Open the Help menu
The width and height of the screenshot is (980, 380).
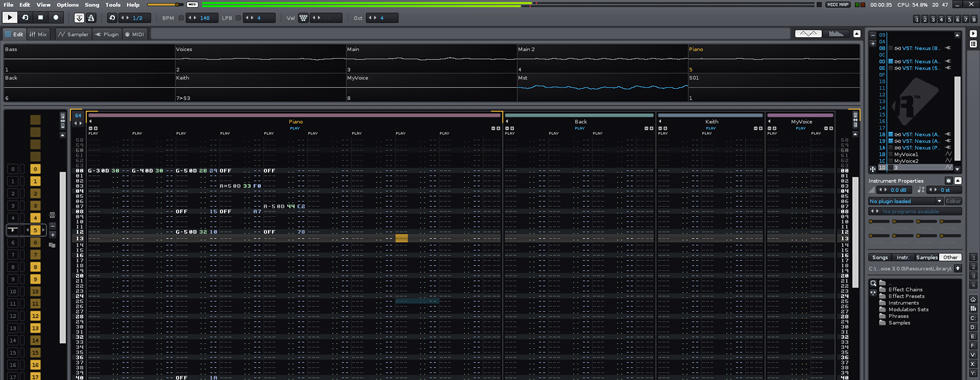point(133,4)
